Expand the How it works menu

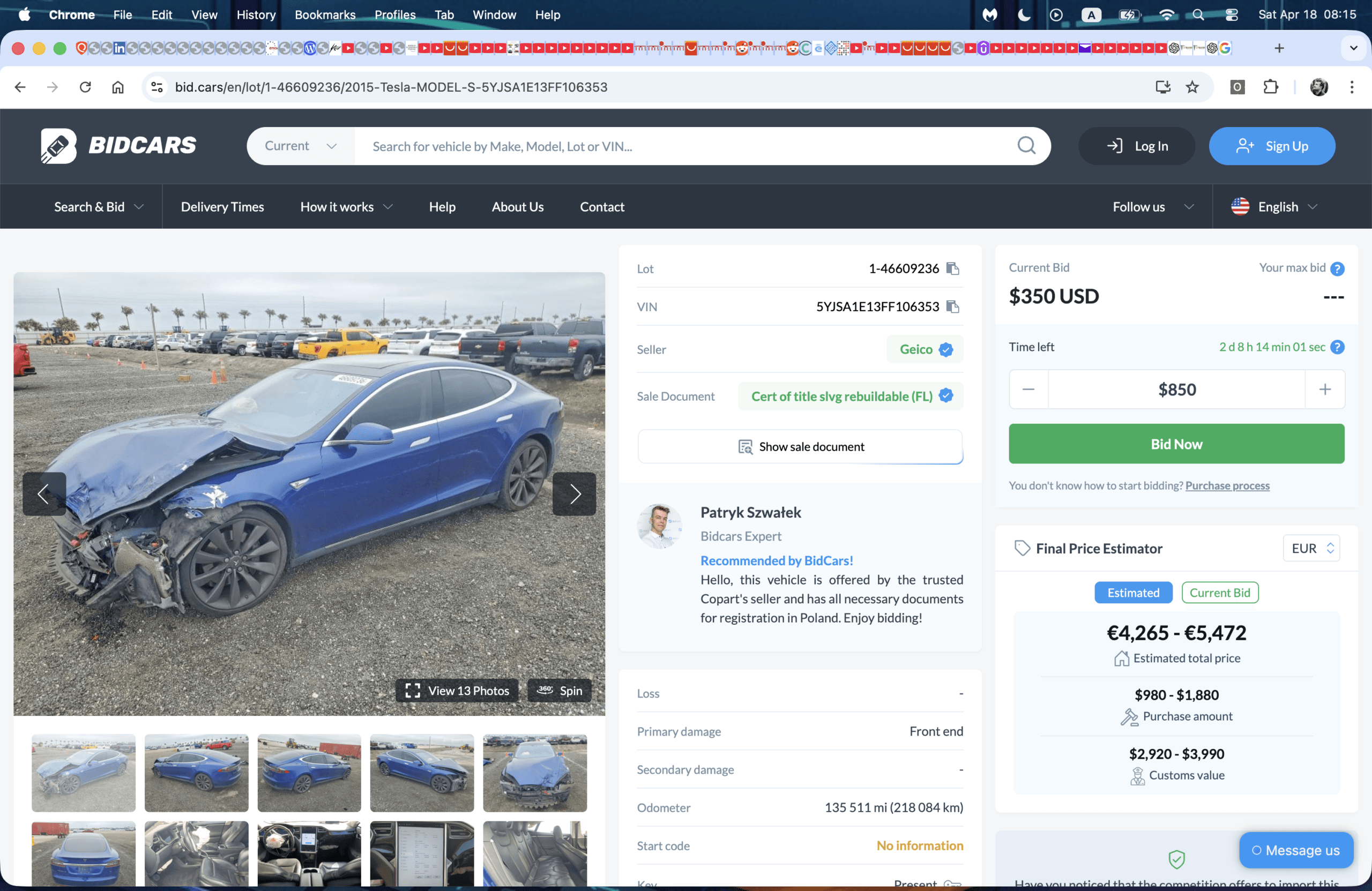[x=346, y=207]
